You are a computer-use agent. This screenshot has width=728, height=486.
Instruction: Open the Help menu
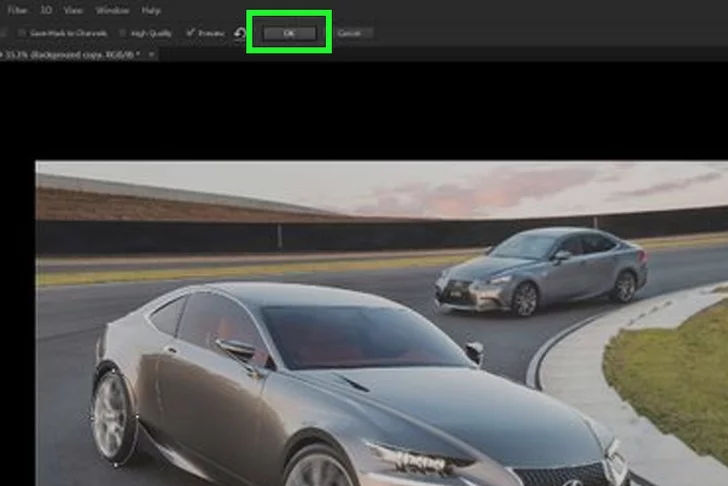pyautogui.click(x=151, y=10)
